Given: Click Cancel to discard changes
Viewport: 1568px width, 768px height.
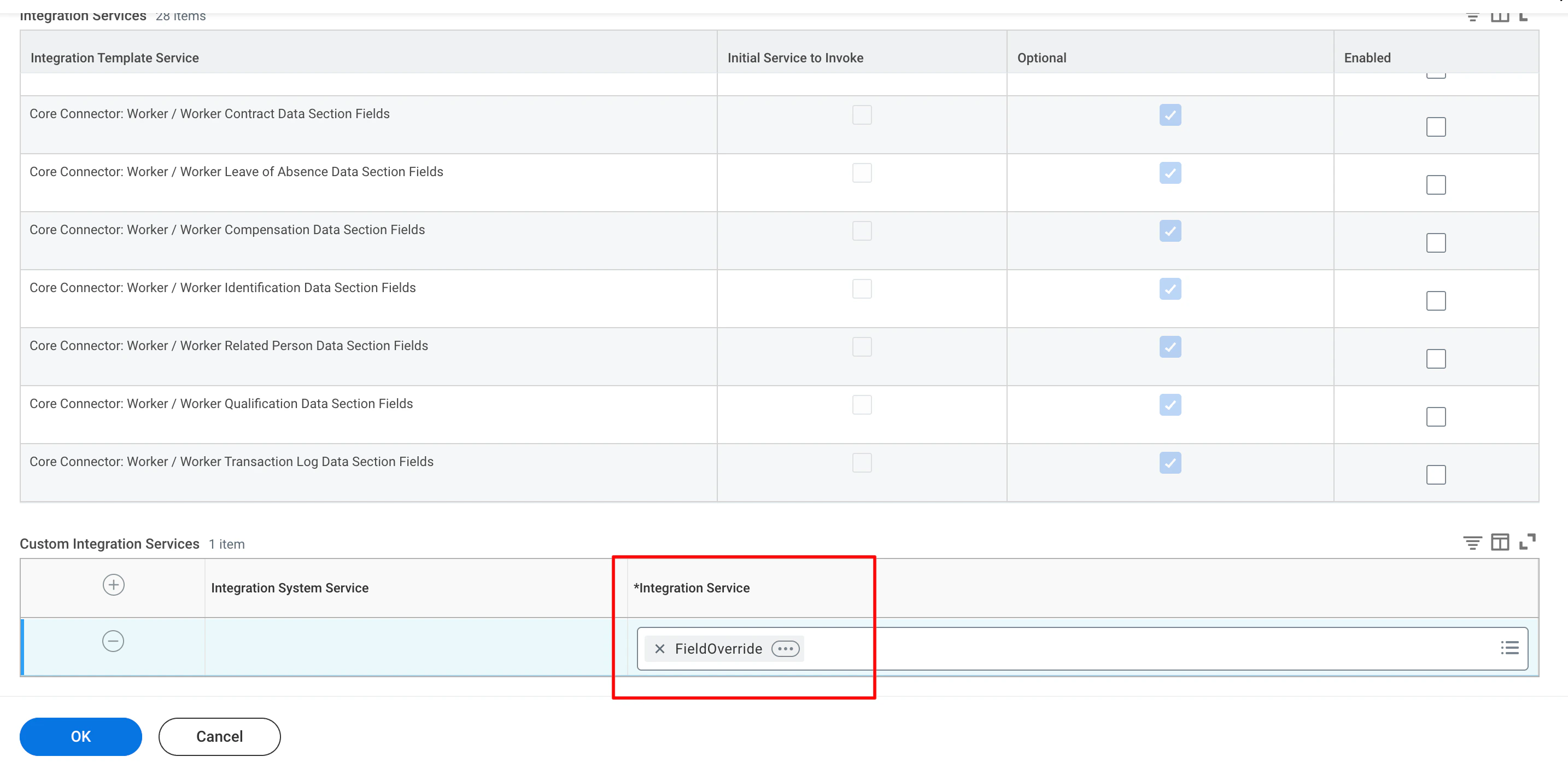Looking at the screenshot, I should click(219, 736).
